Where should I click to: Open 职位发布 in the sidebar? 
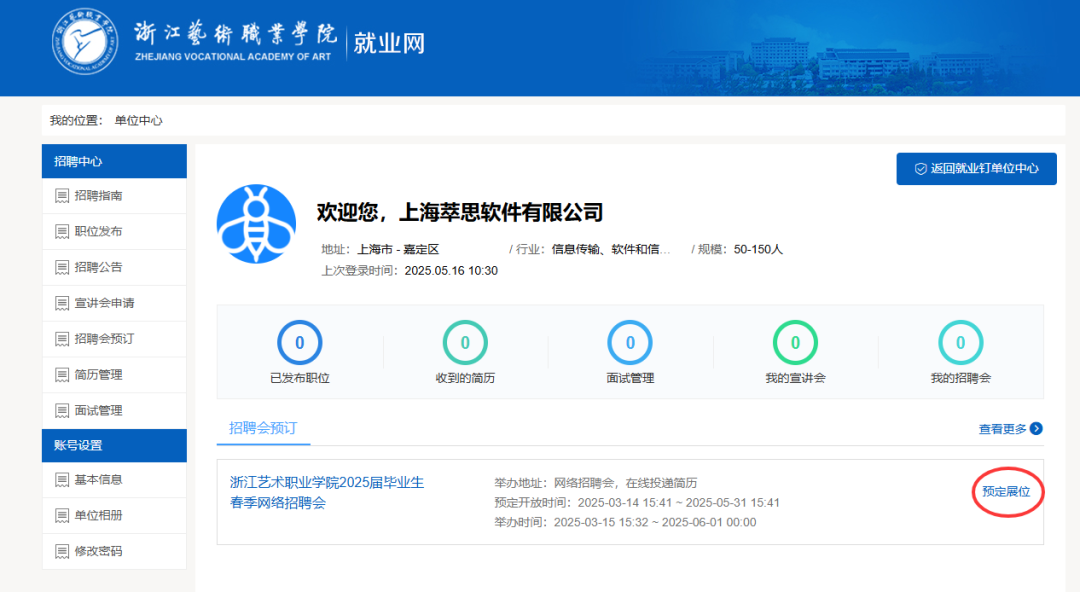coord(98,232)
